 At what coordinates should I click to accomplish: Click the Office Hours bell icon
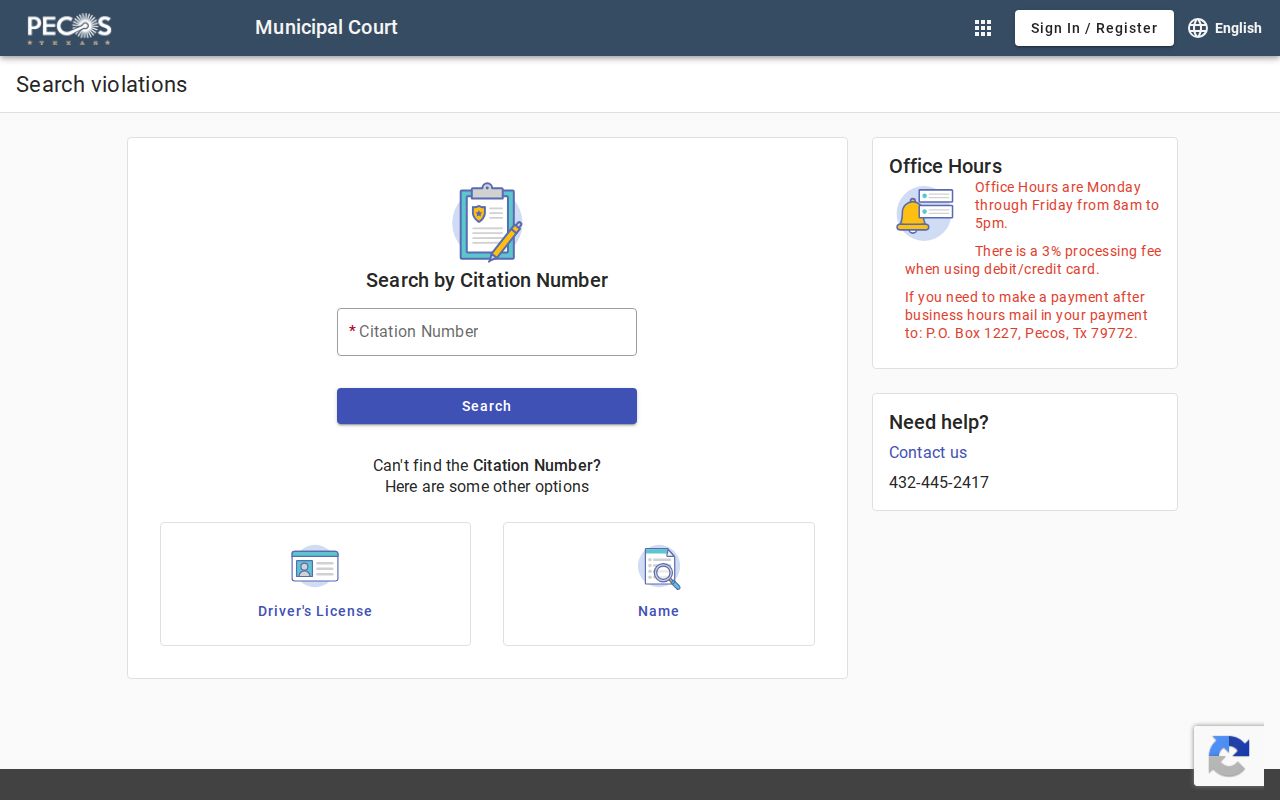point(924,213)
